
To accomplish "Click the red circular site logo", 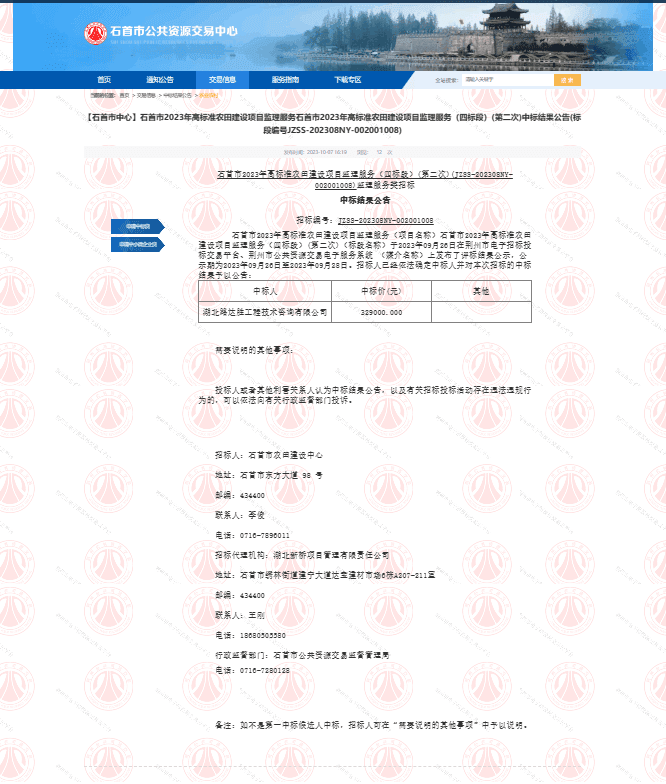I will coord(95,32).
